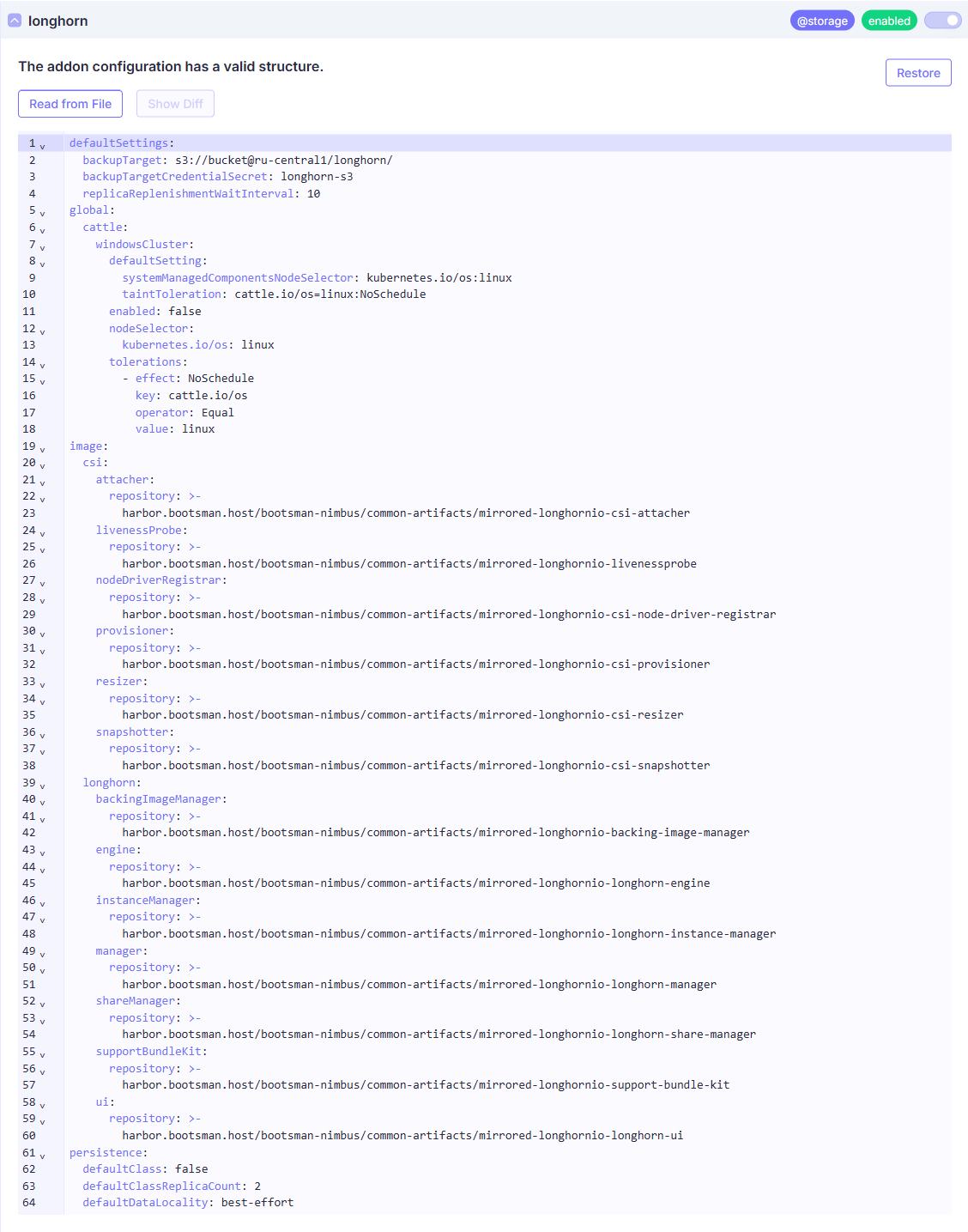Screen dimensions: 968x1232
Task: Open Read from File
Action: 70,104
